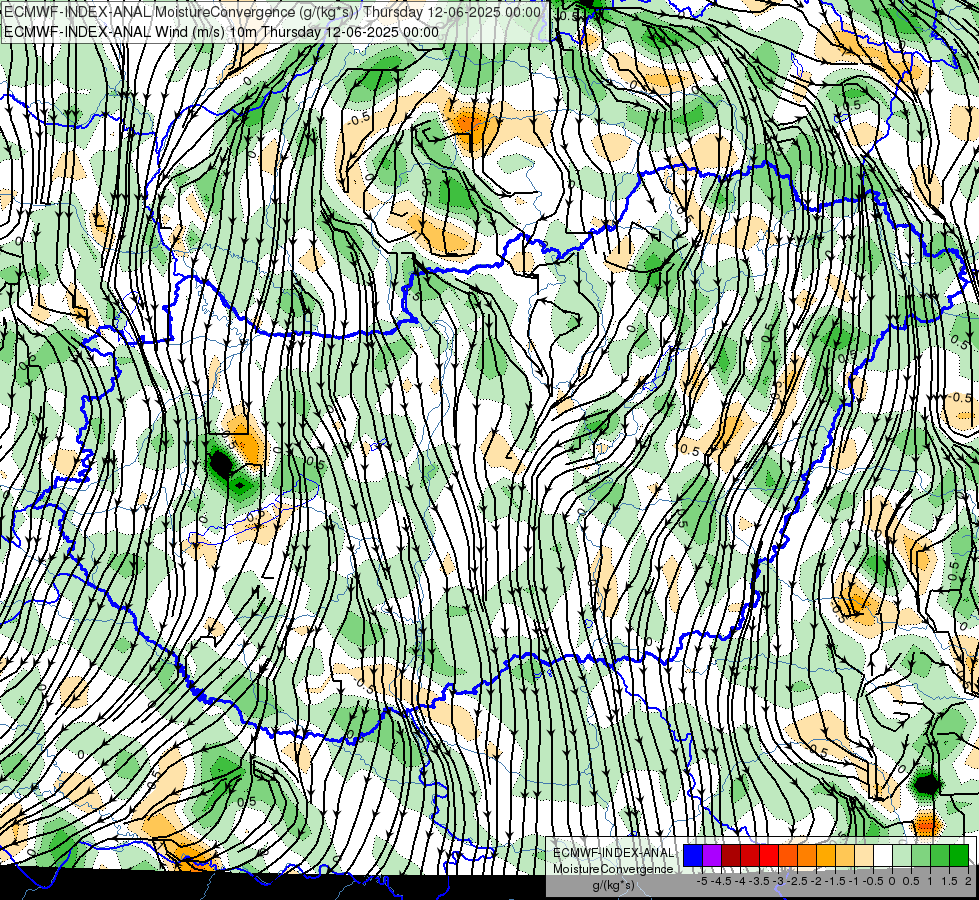Click the legend tick label -1.5

pos(835,881)
